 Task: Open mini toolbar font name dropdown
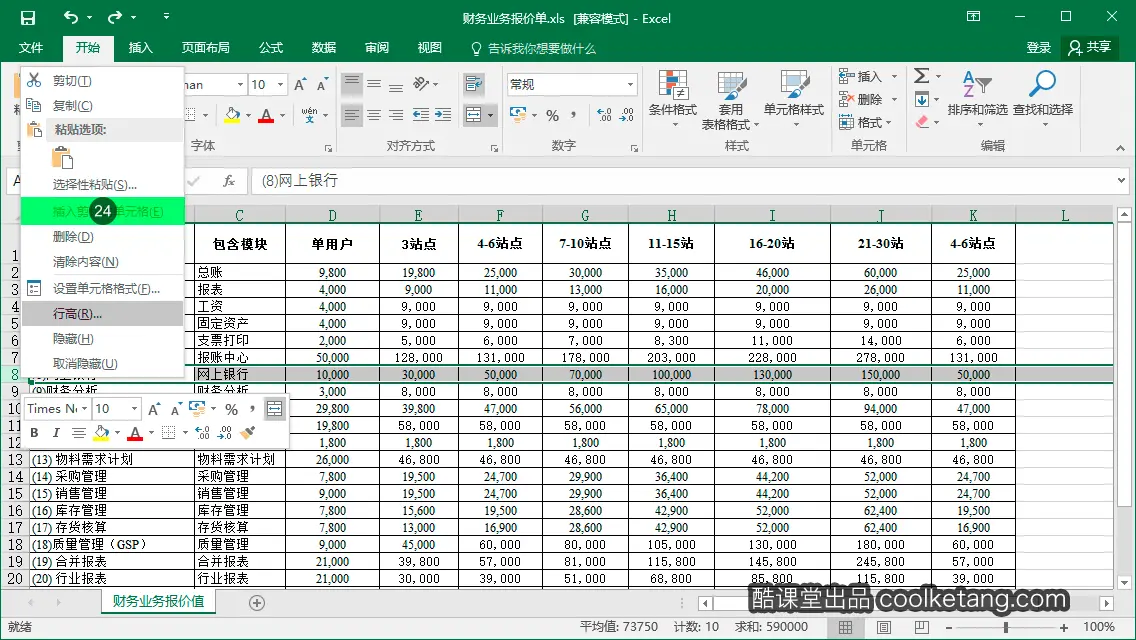tap(84, 409)
